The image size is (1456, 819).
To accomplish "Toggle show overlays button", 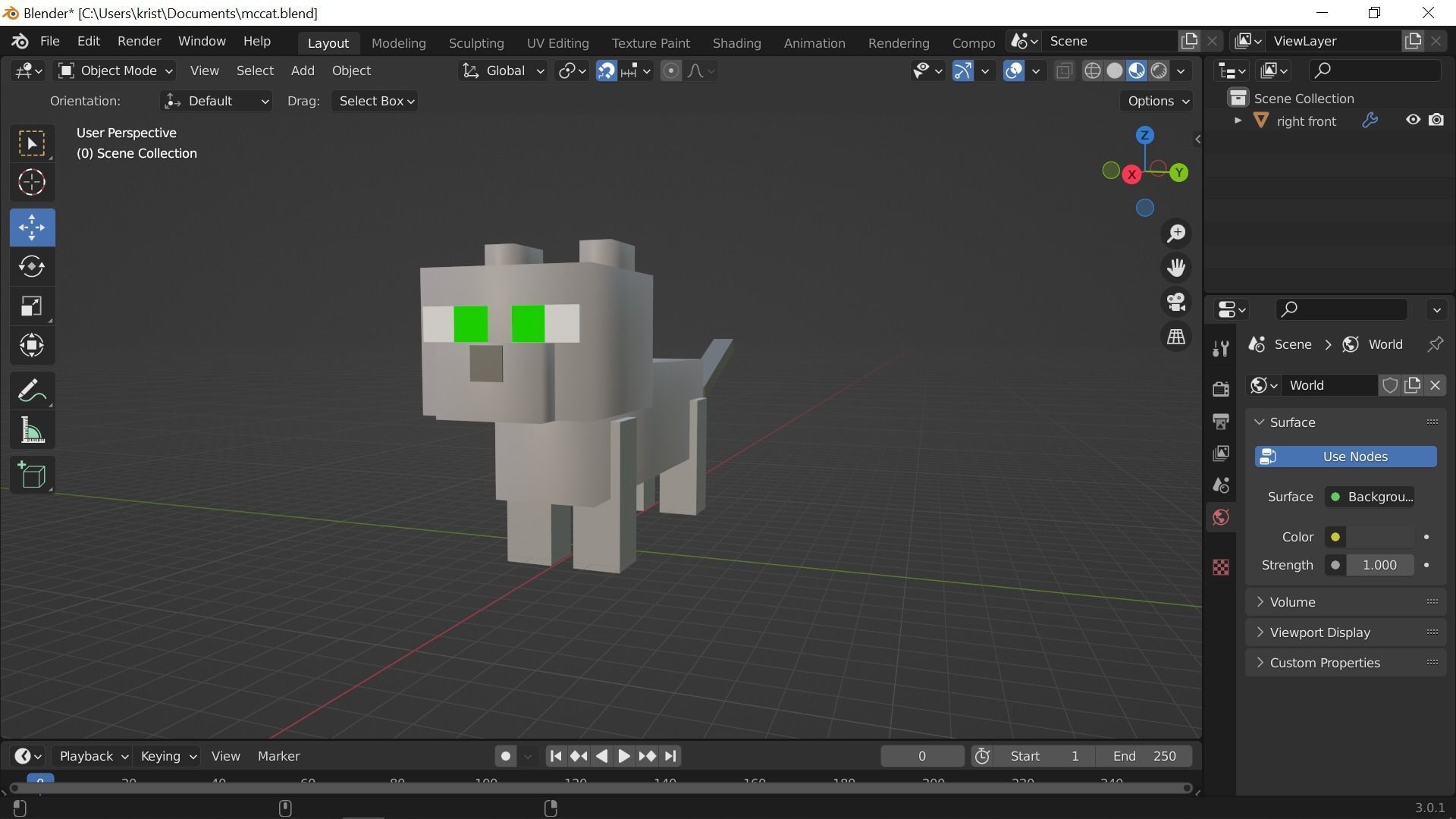I will click(1013, 71).
